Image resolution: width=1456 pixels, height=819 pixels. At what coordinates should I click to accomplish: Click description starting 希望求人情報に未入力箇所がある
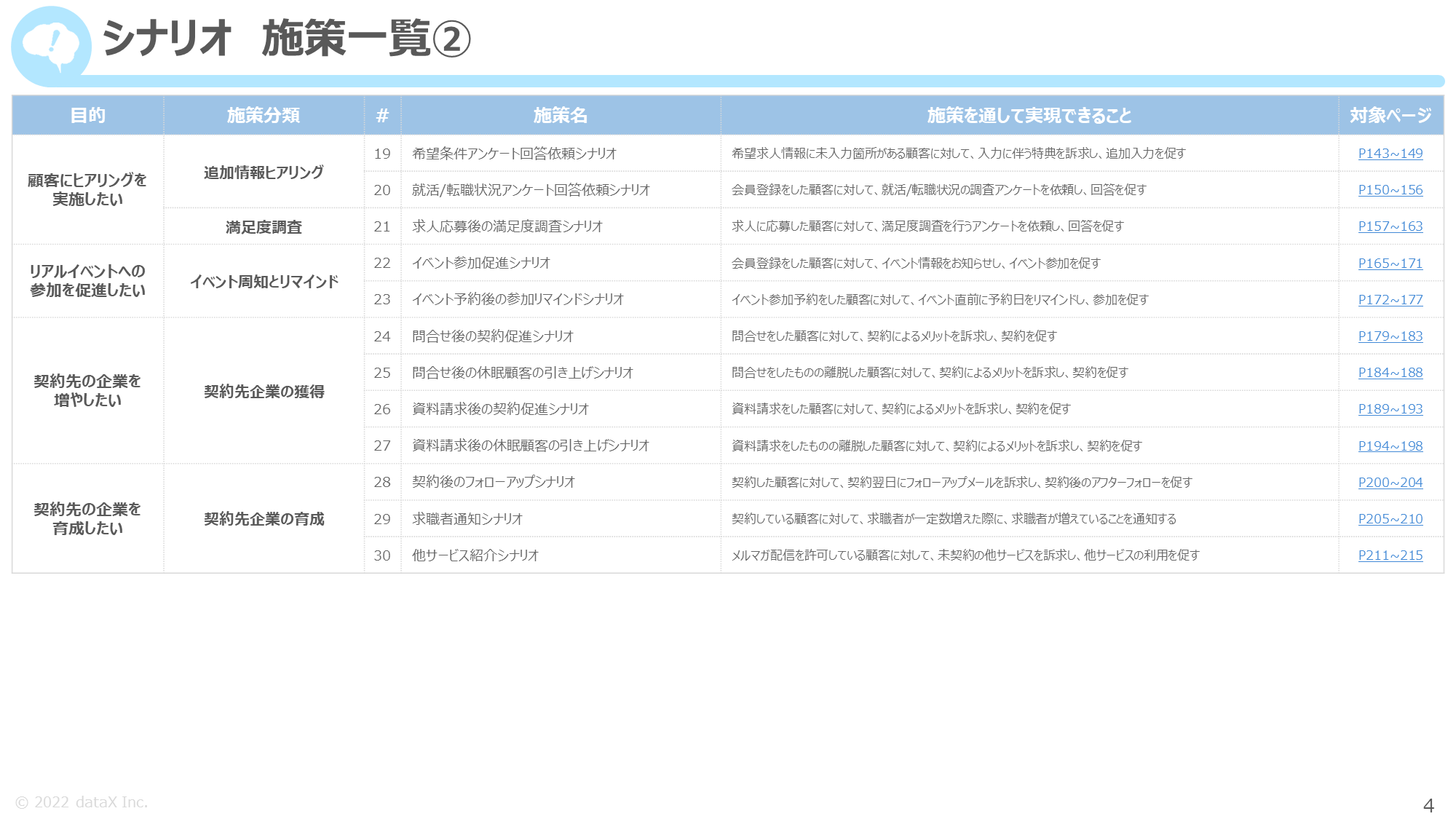tap(958, 154)
